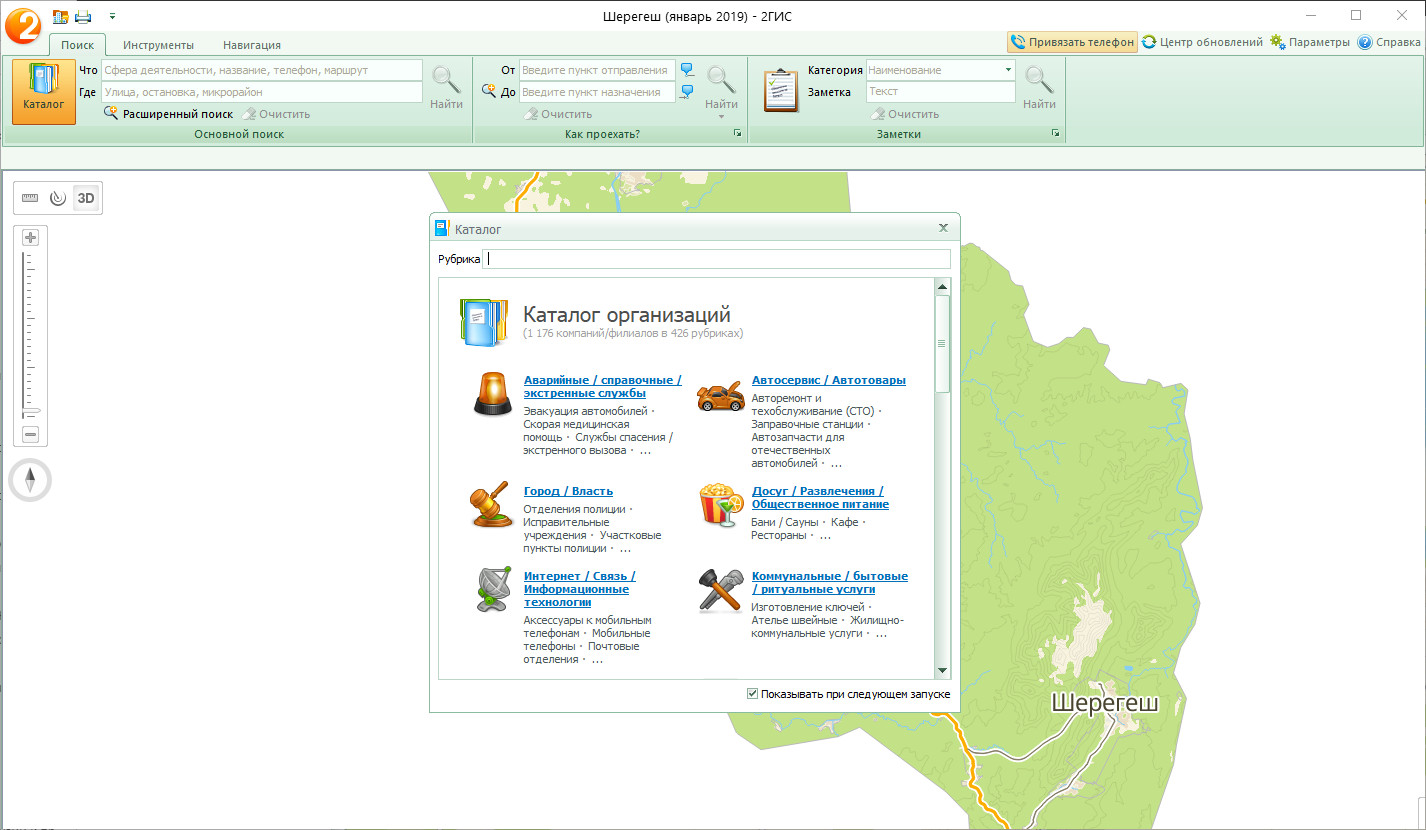Image resolution: width=1426 pixels, height=830 pixels.
Task: Click the orange siren emergency category icon
Action: click(x=492, y=392)
